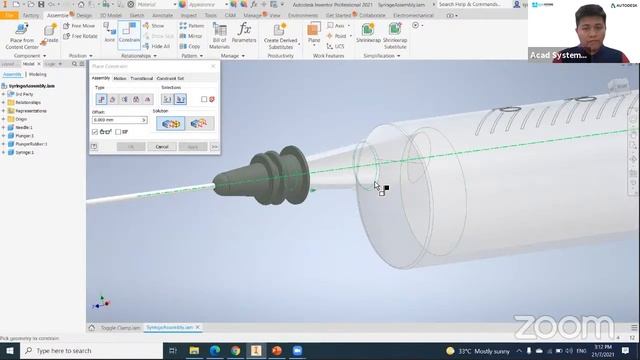
Task: Expand the 3rd Party node
Action: [x=4, y=94]
